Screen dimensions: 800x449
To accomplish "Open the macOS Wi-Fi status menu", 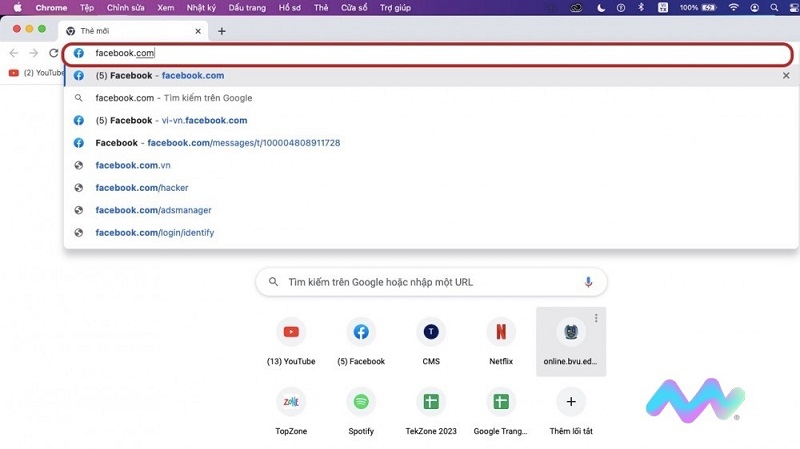I will coord(734,7).
